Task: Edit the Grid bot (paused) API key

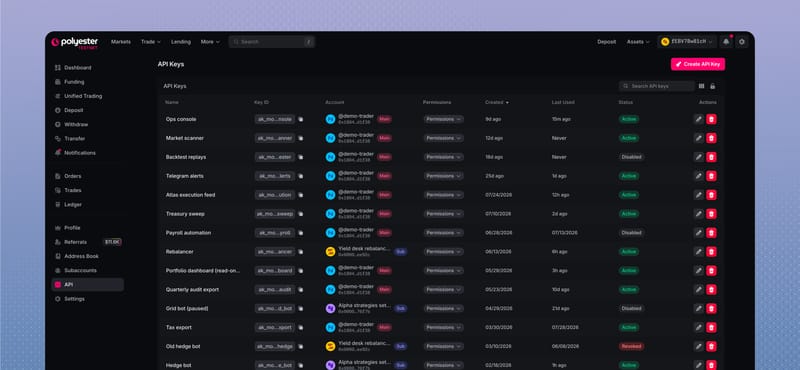Action: point(698,308)
